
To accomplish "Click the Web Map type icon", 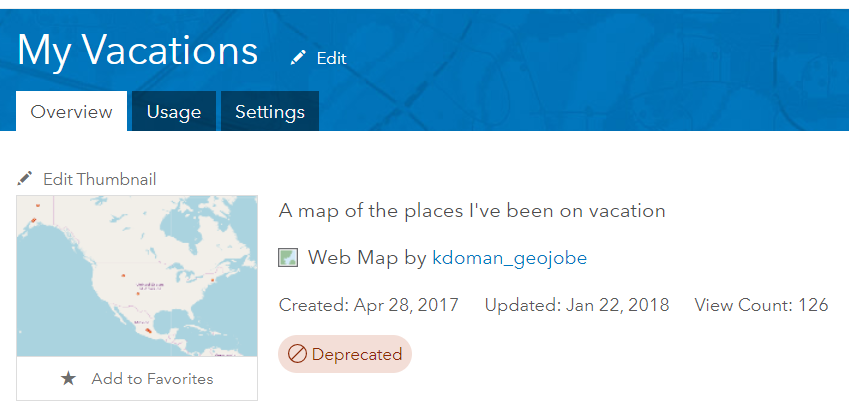I will (x=288, y=258).
